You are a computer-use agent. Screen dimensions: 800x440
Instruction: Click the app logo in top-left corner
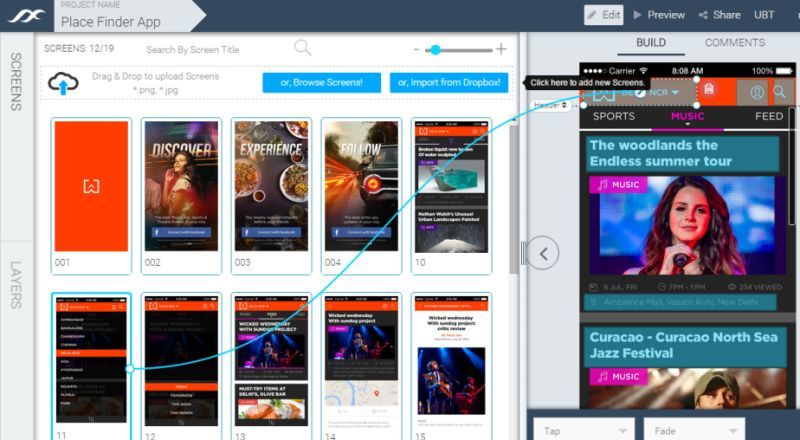click(x=26, y=15)
